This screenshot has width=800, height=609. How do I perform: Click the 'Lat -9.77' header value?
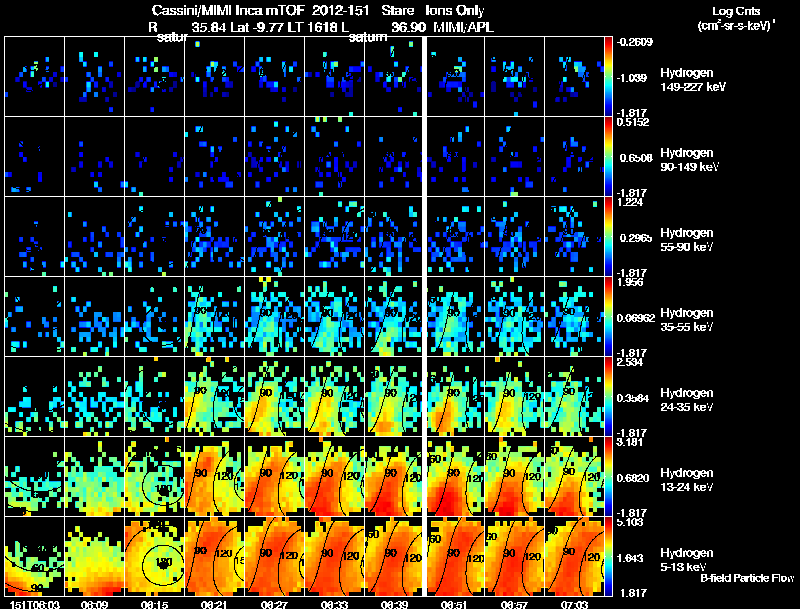[258, 27]
